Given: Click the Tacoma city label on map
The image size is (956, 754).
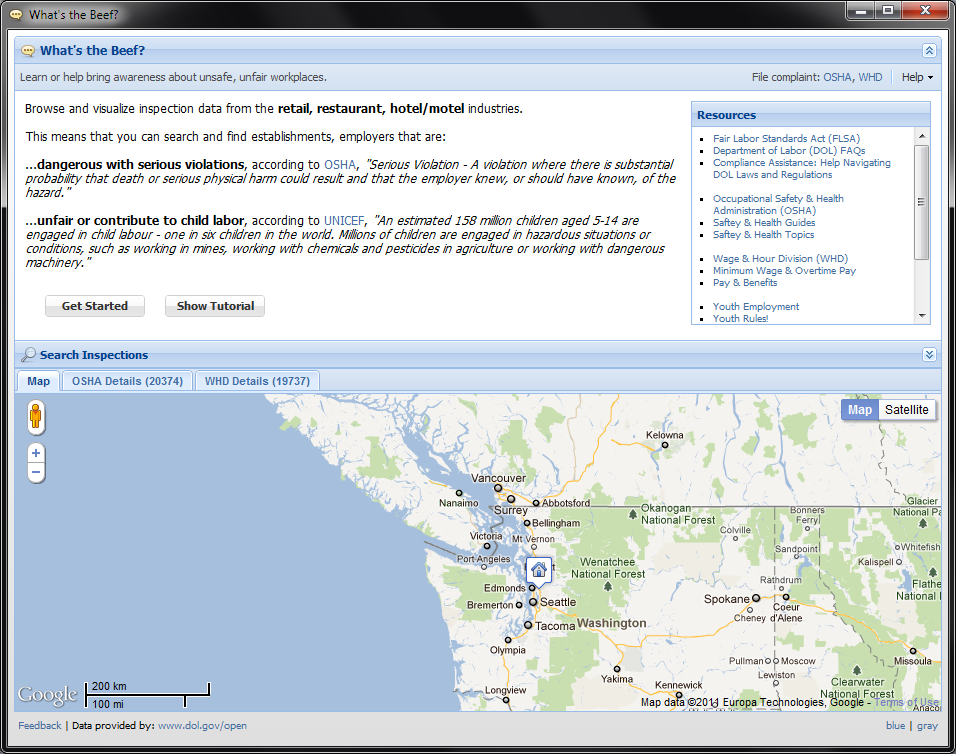Looking at the screenshot, I should pyautogui.click(x=555, y=626).
